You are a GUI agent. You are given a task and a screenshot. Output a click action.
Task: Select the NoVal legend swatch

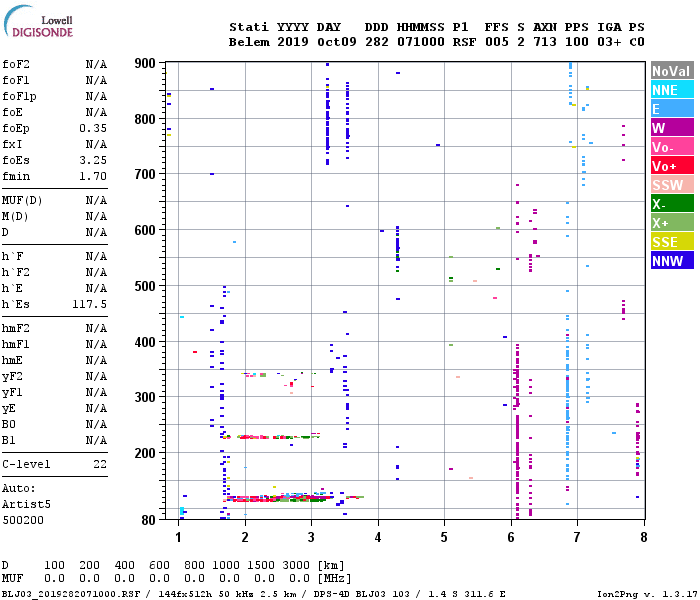pyautogui.click(x=672, y=71)
